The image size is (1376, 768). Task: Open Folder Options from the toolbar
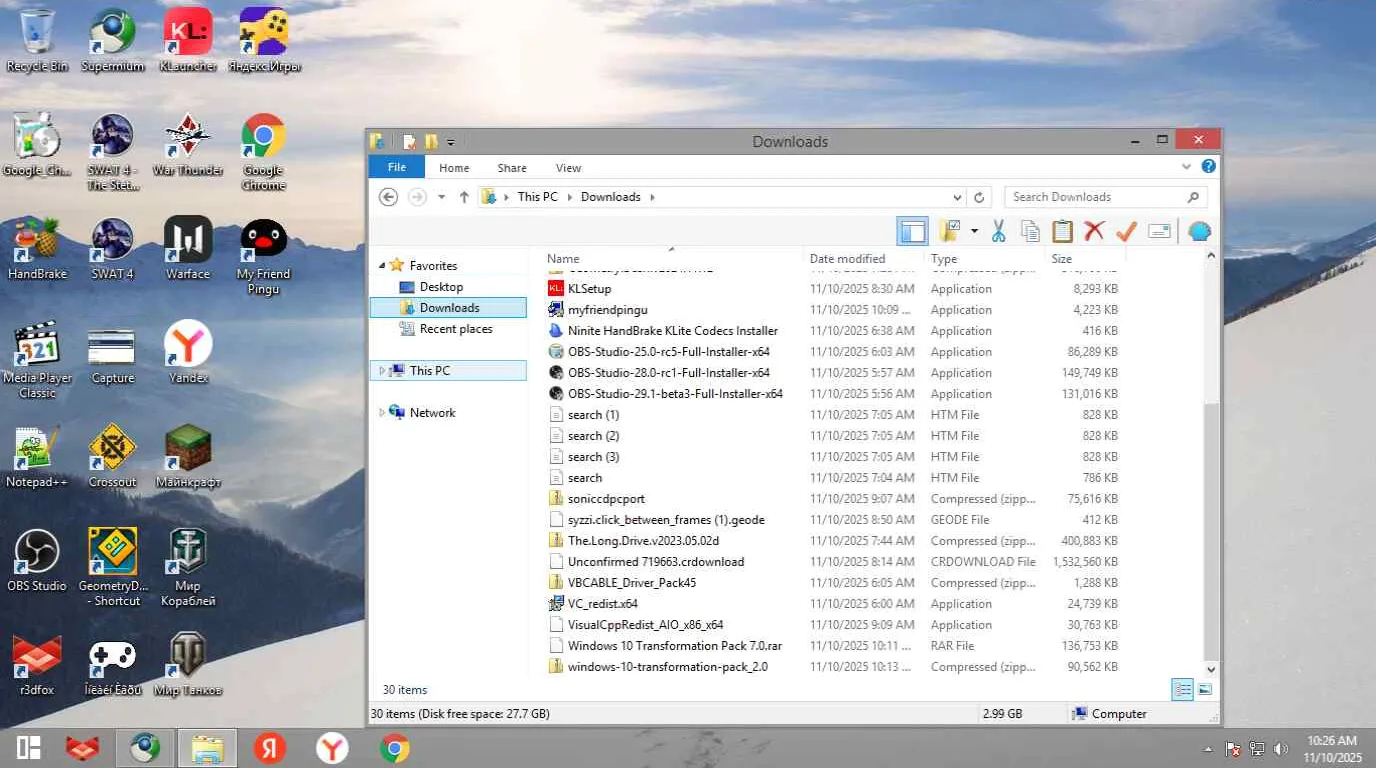(950, 231)
